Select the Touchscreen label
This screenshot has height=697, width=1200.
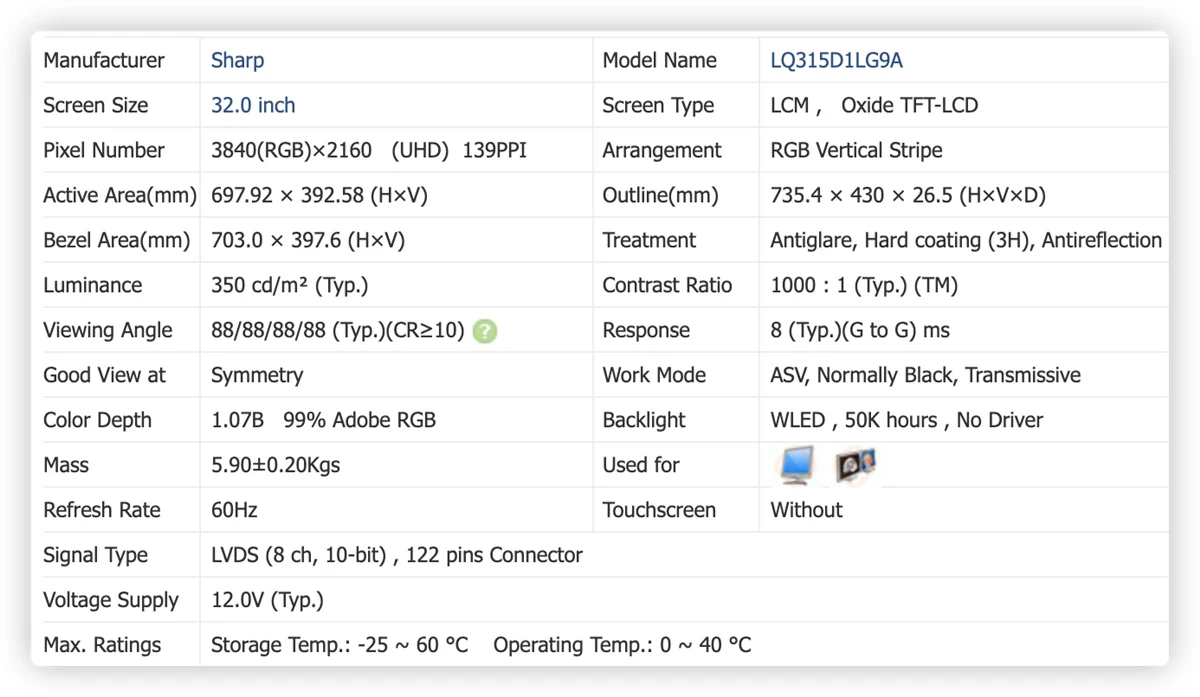tap(659, 510)
